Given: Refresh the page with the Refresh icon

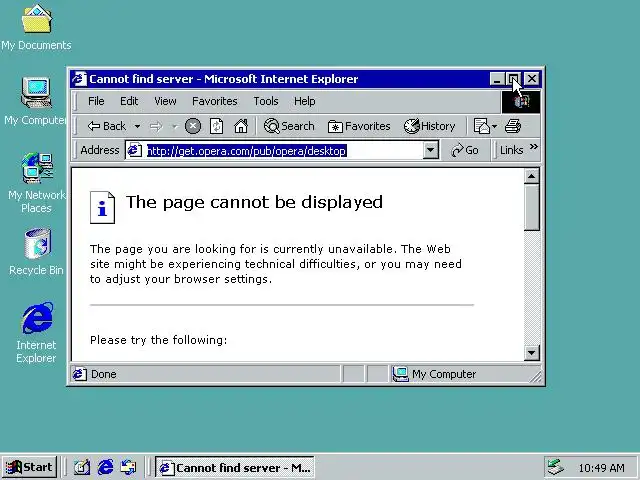Looking at the screenshot, I should (216, 126).
